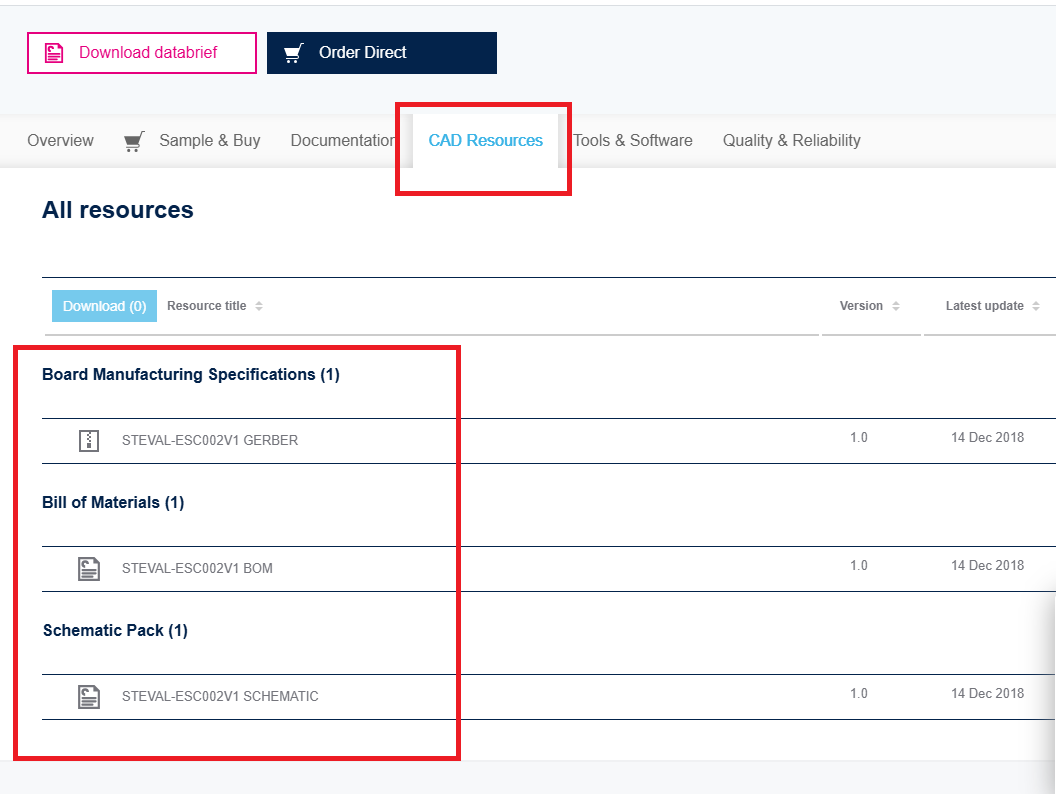1056x794 pixels.
Task: Open the STEVAL-ESC002V1 SCHEMATIC resource link
Action: pyautogui.click(x=220, y=696)
